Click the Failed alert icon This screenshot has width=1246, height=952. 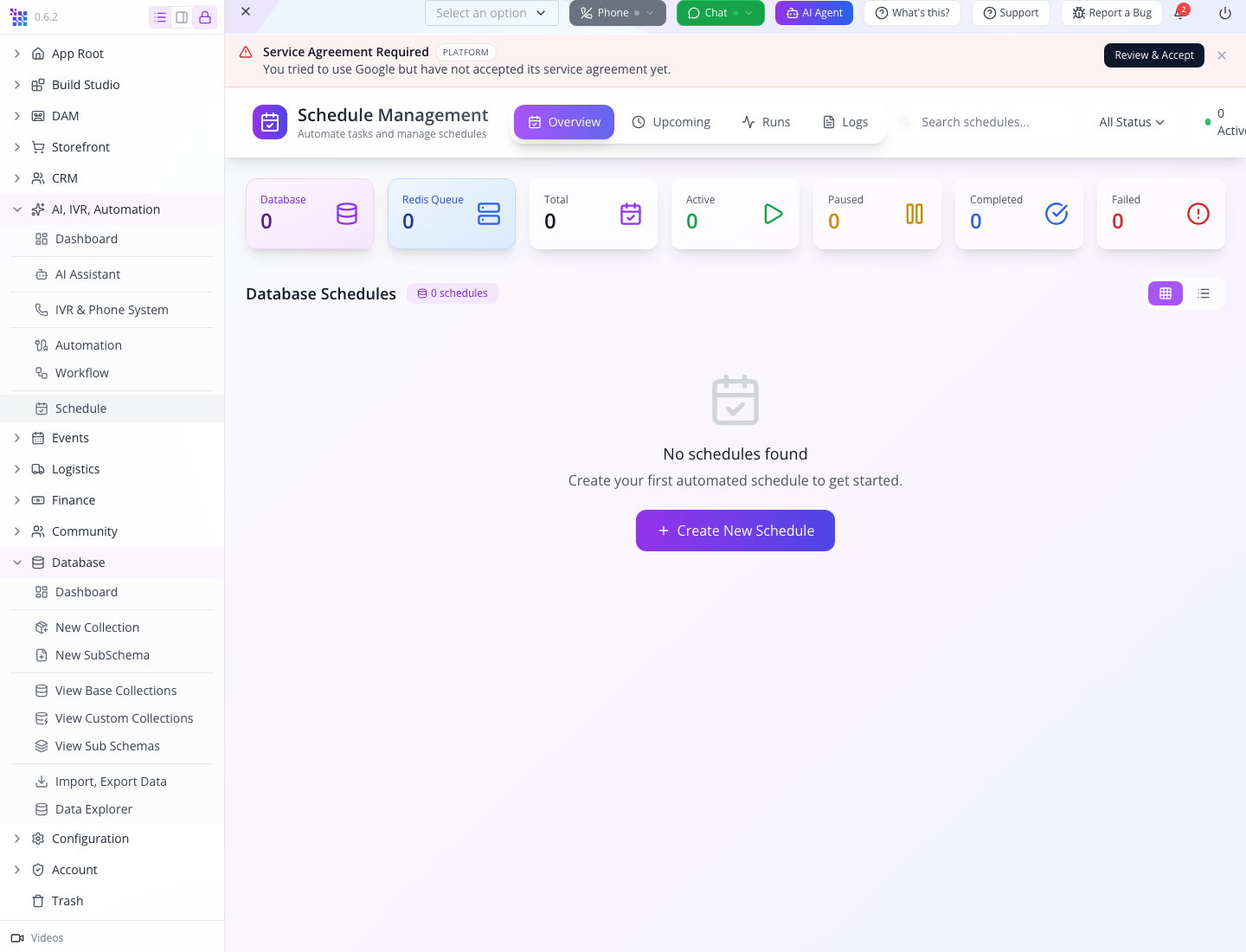point(1198,214)
